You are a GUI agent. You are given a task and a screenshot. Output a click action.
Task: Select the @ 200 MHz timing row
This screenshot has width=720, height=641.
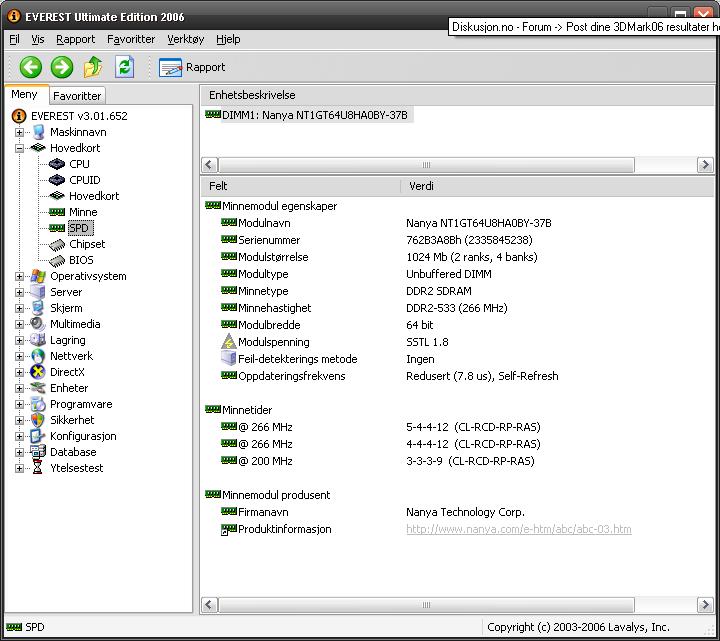pyautogui.click(x=377, y=461)
